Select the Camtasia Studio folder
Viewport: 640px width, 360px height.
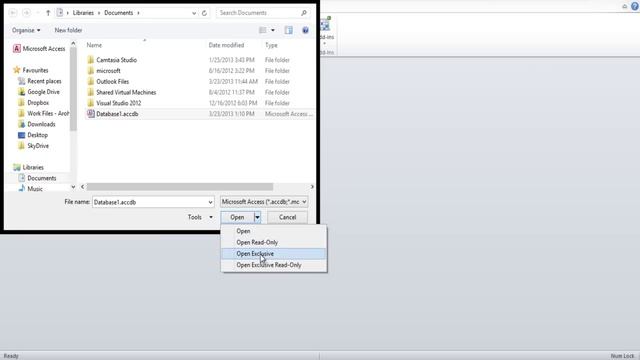116,60
